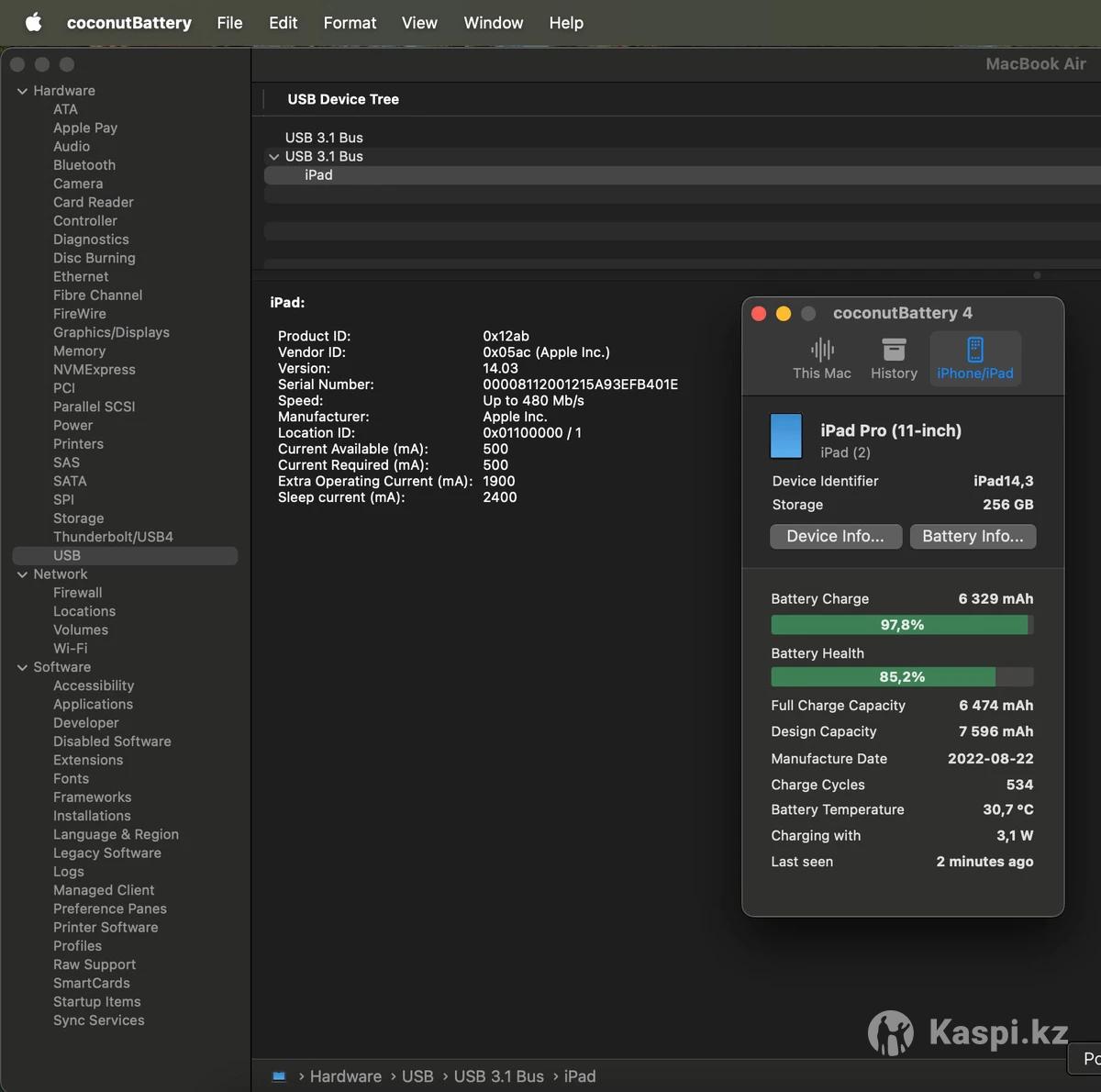Viewport: 1101px width, 1092px height.
Task: Click the computer icon in the path bar
Action: tap(279, 1076)
